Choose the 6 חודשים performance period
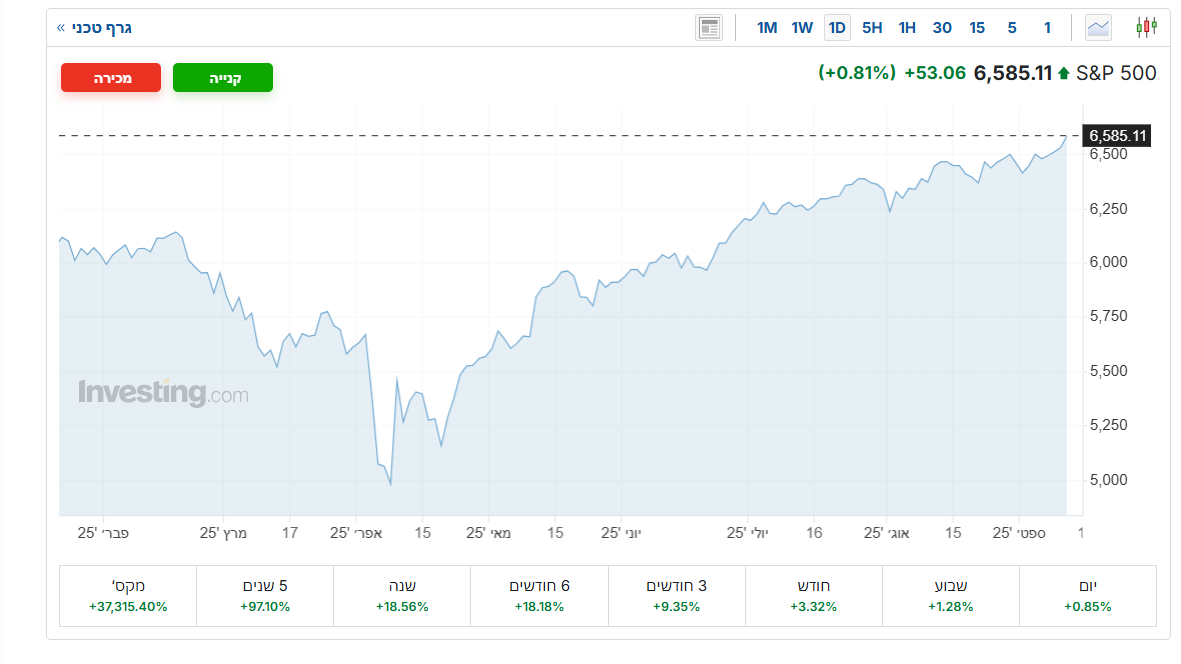 click(539, 596)
